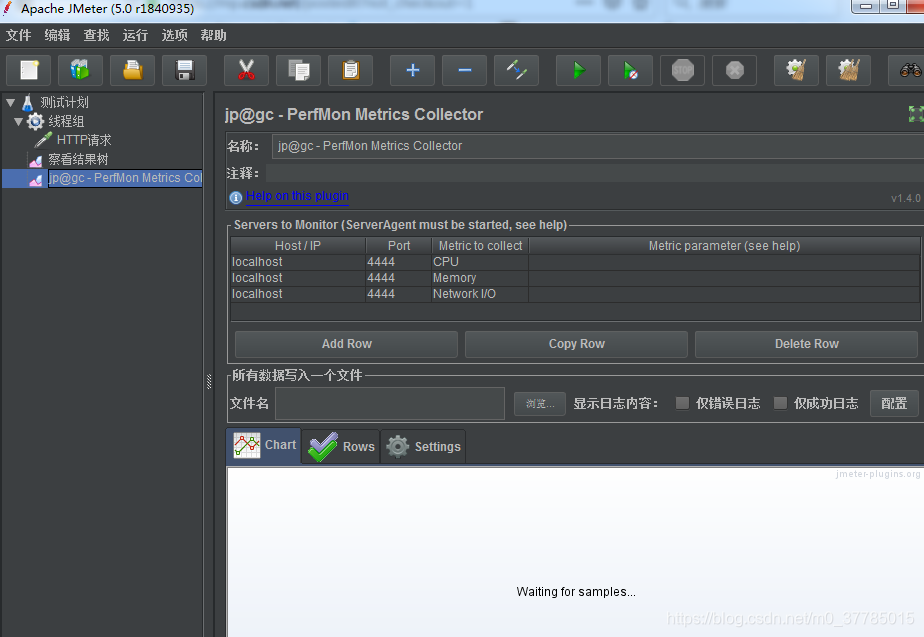Collapse the 测试计划 tree node

coord(10,103)
